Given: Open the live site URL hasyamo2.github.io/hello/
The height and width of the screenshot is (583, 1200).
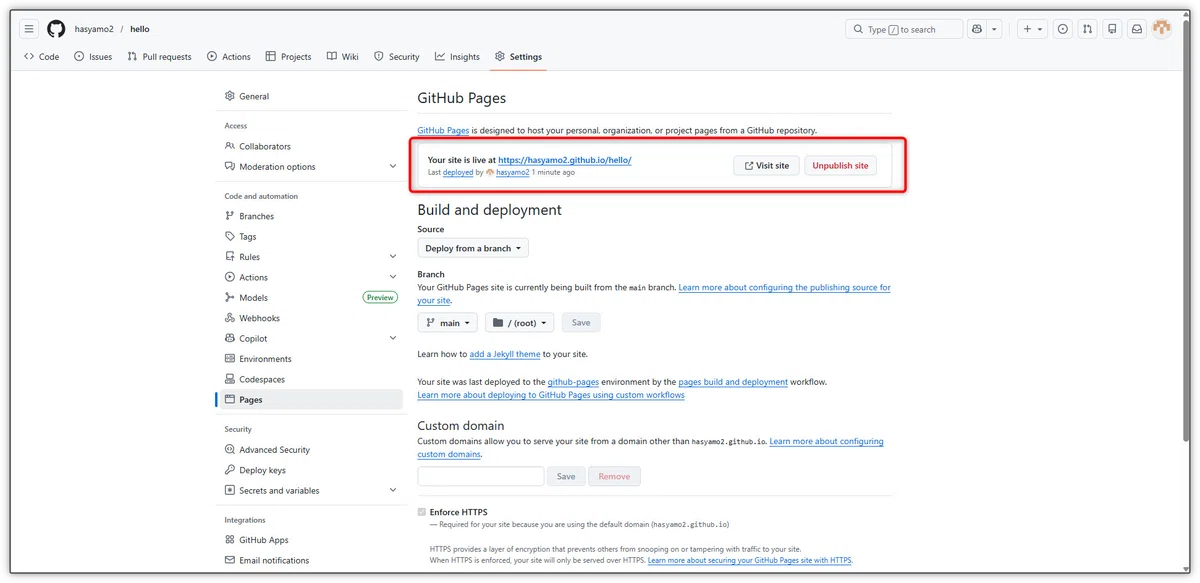Looking at the screenshot, I should [564, 160].
